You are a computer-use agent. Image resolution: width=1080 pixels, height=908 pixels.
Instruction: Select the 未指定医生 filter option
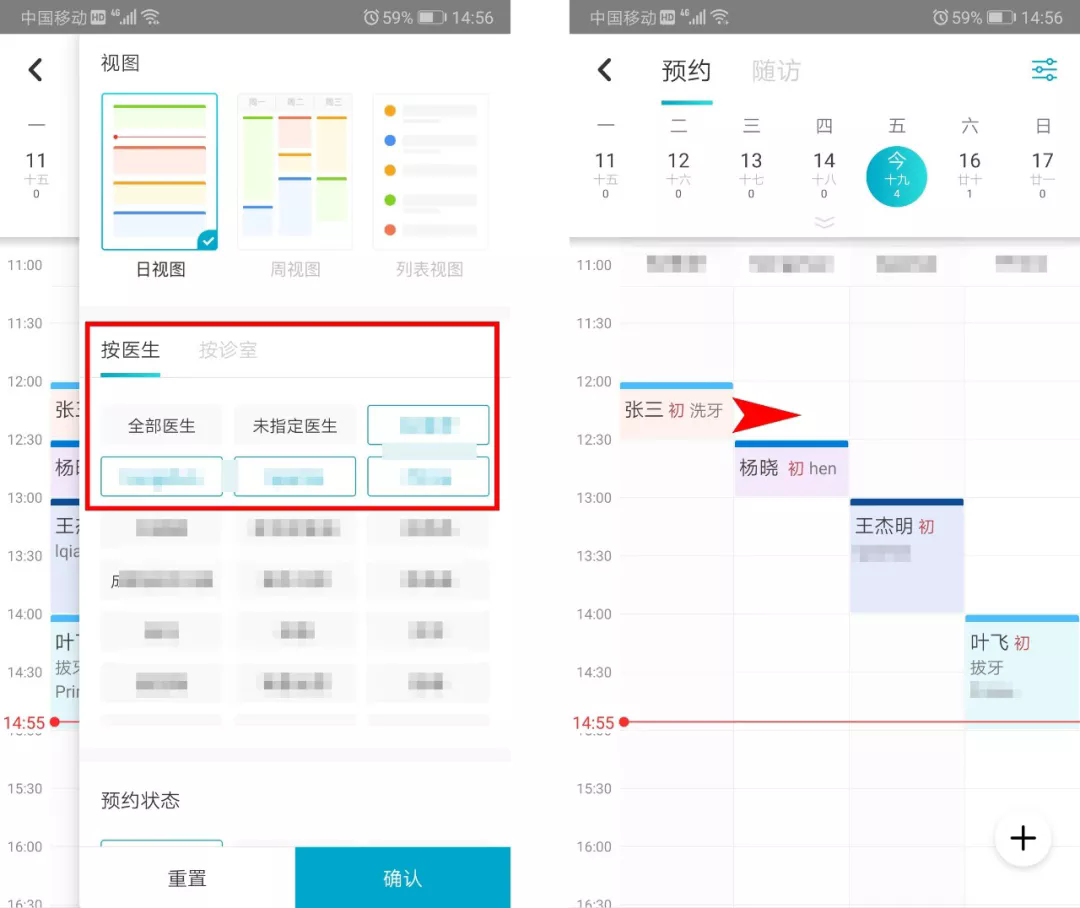coord(295,426)
